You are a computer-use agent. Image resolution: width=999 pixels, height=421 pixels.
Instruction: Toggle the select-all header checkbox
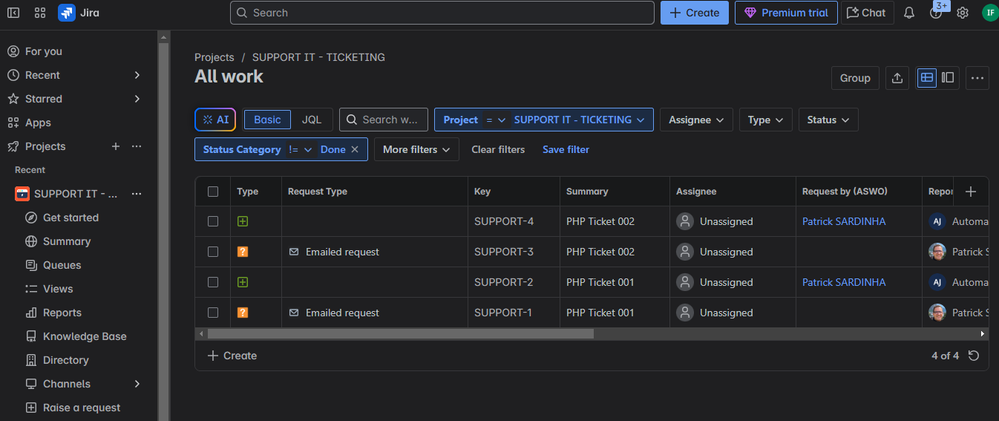(213, 192)
